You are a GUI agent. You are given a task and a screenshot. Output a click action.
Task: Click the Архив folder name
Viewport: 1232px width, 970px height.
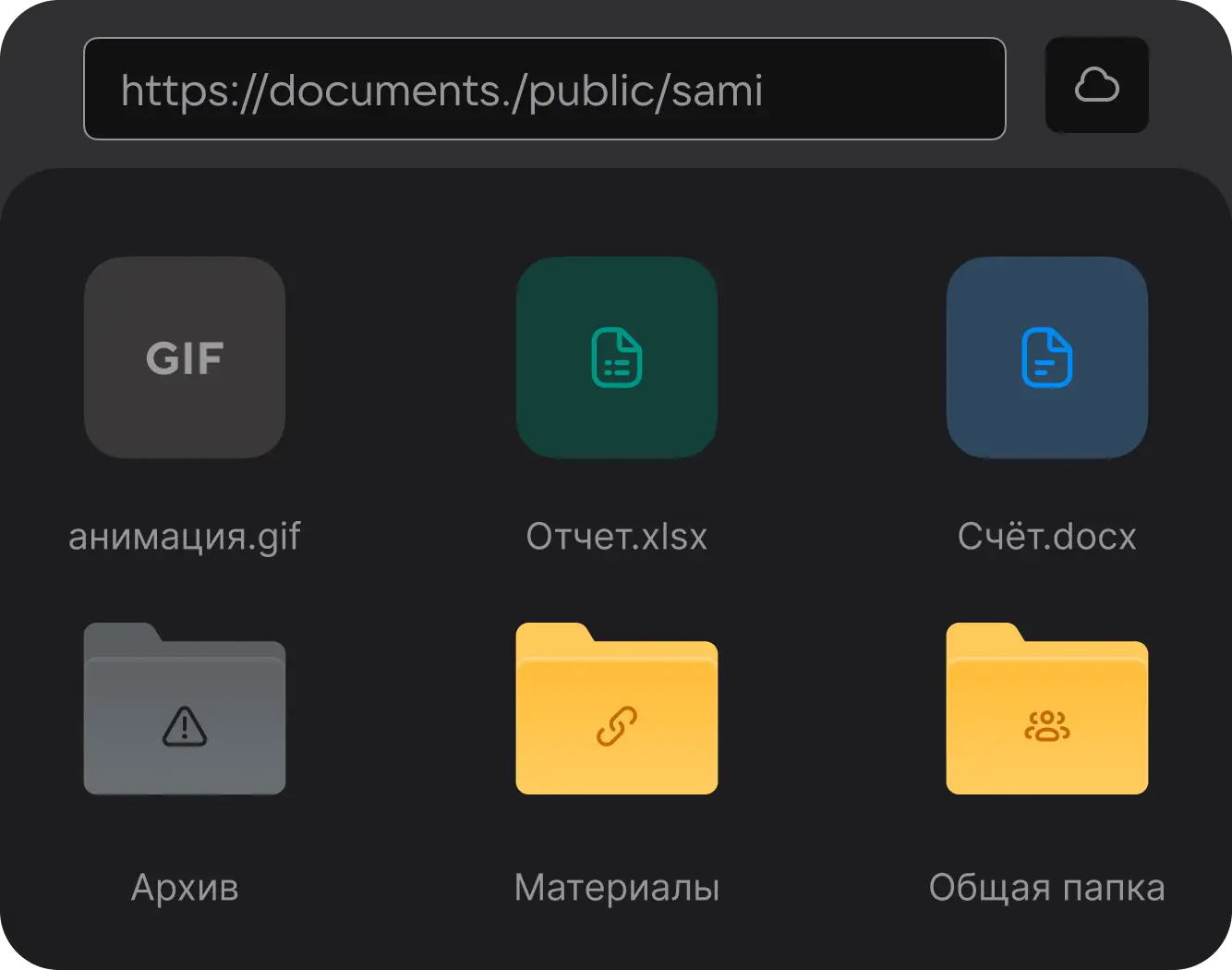coord(184,887)
